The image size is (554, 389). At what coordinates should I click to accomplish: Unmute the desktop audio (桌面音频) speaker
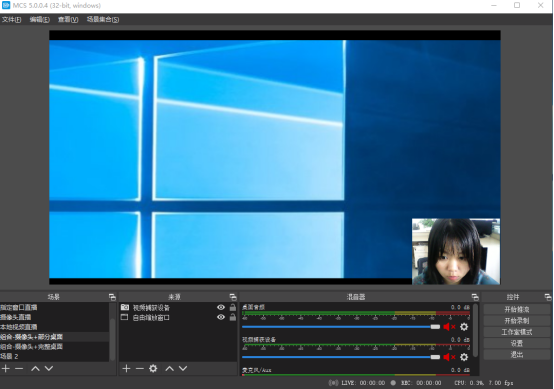[x=449, y=327]
